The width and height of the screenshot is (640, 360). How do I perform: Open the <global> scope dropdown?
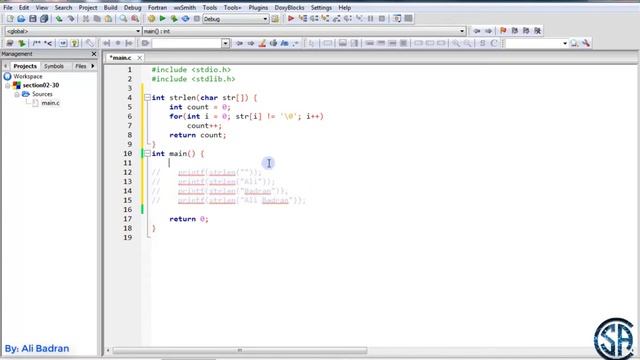(138, 31)
